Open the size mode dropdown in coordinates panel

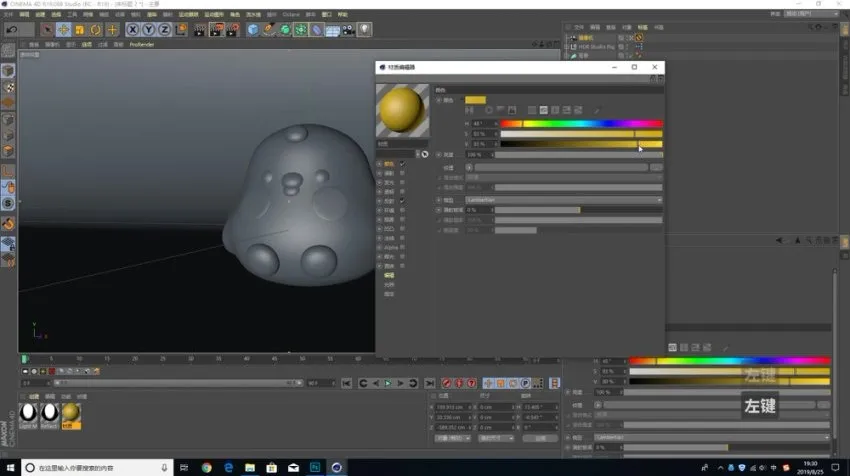495,438
